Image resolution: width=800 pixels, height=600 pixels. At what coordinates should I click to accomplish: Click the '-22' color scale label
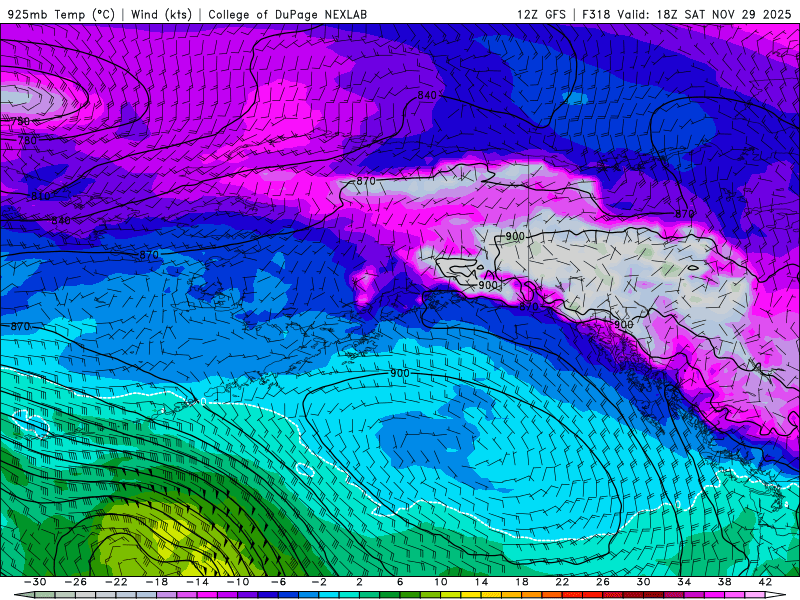tap(116, 582)
